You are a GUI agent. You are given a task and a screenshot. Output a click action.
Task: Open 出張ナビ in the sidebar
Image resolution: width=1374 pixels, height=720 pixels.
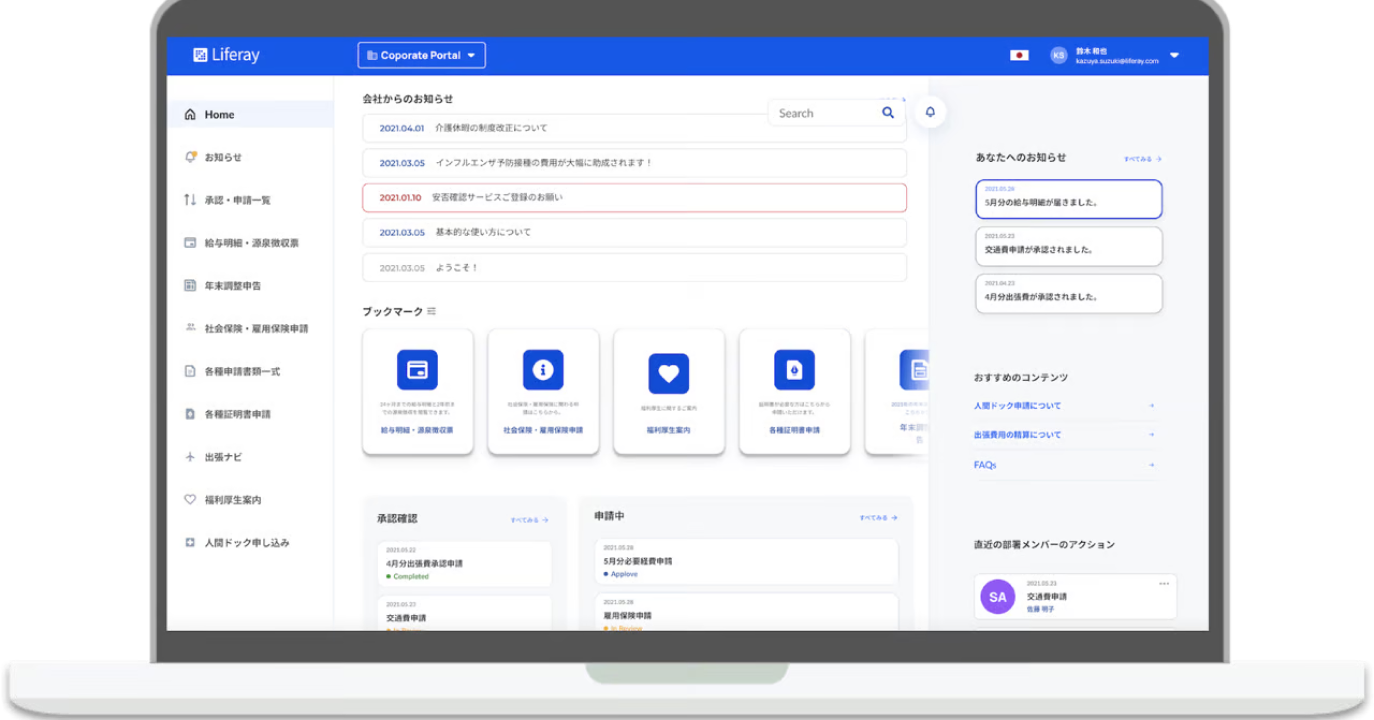click(x=223, y=457)
